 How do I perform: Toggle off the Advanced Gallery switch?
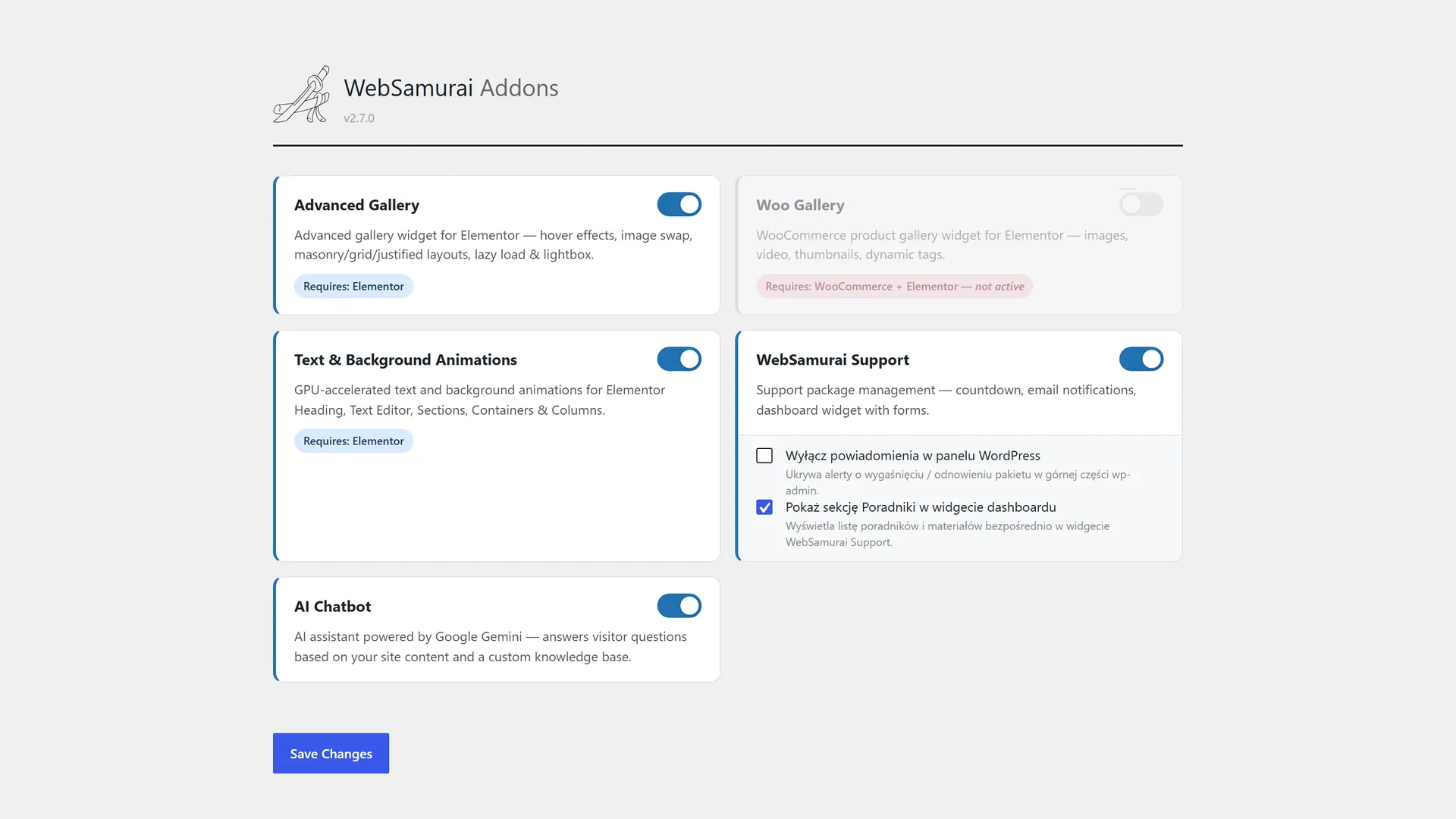[x=679, y=205]
